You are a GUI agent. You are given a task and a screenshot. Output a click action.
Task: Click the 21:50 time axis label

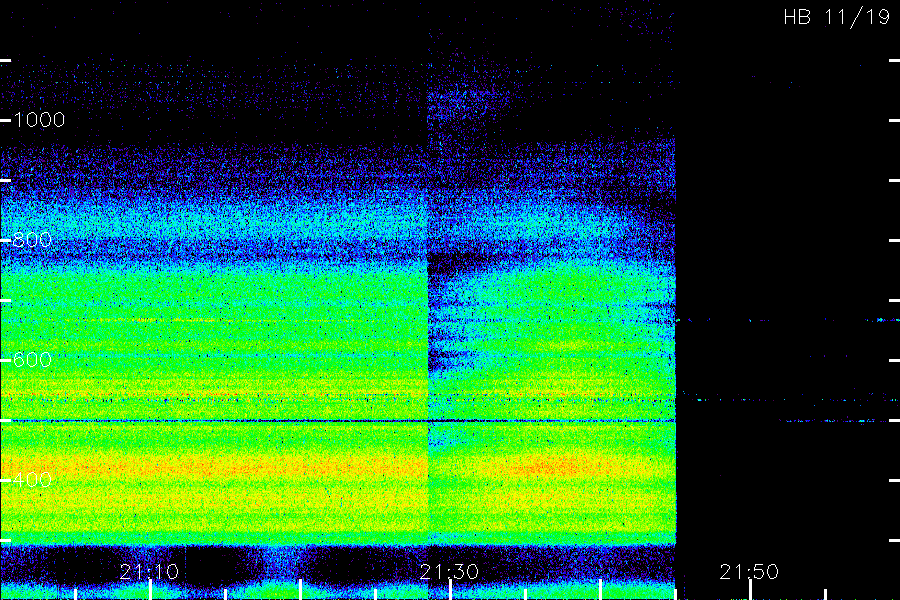pos(749,571)
